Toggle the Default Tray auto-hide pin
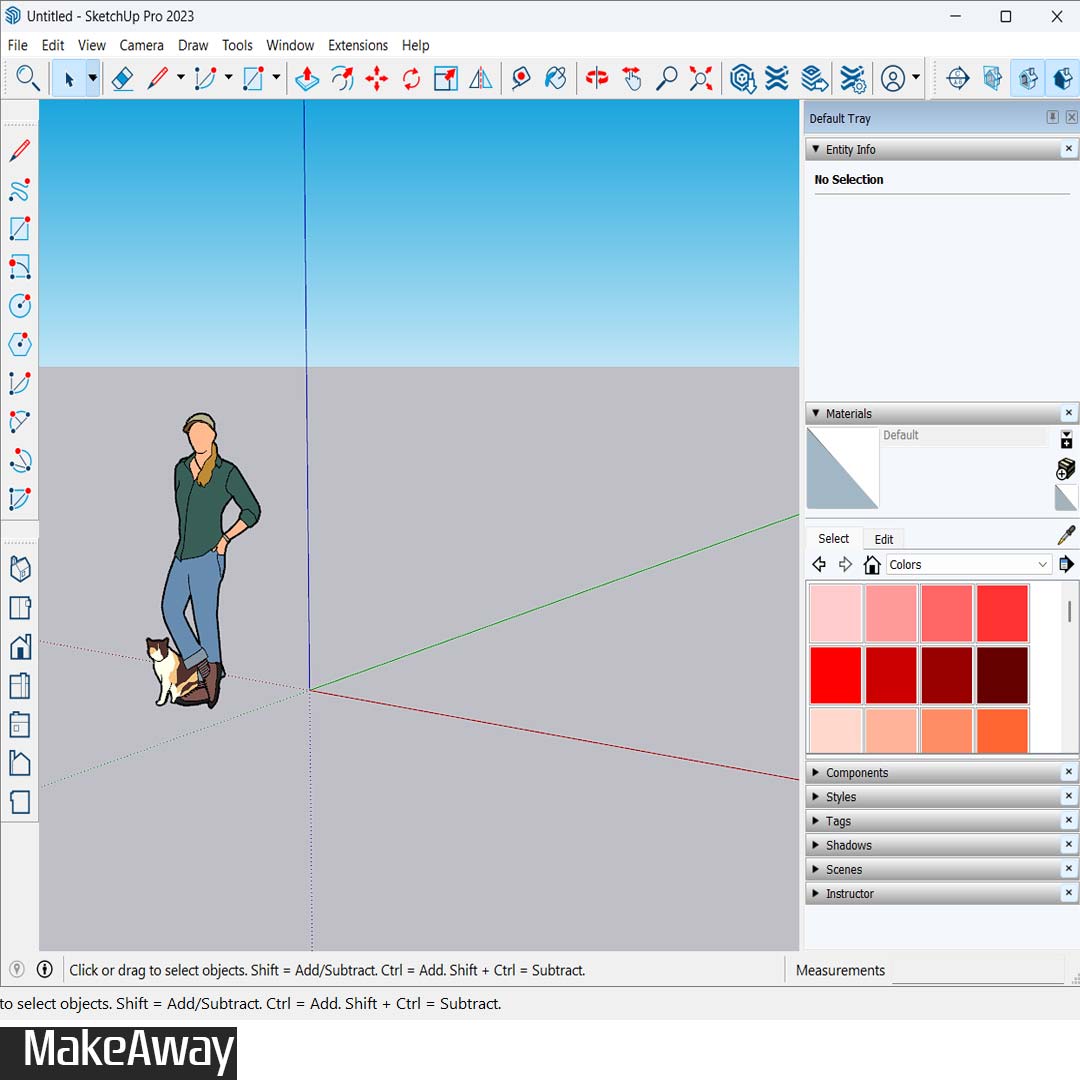The width and height of the screenshot is (1080, 1080). pos(1052,118)
